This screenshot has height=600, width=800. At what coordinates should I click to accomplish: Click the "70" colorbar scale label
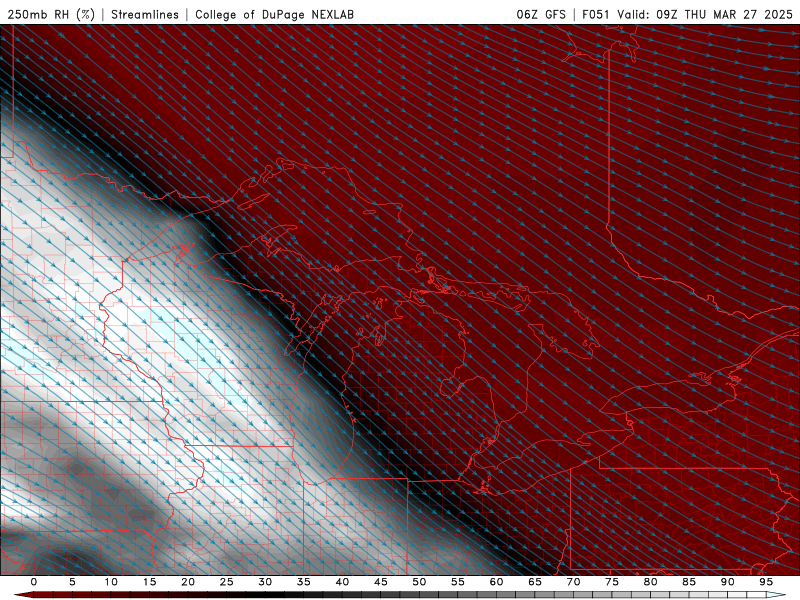(573, 582)
